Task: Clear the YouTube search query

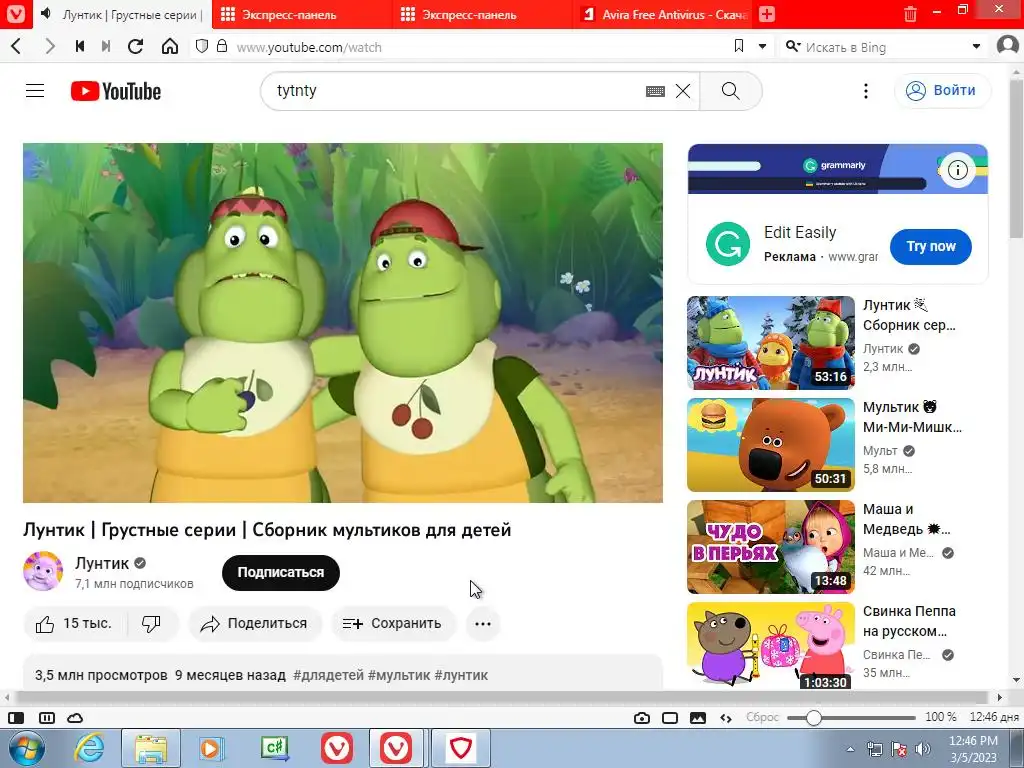Action: 683,91
